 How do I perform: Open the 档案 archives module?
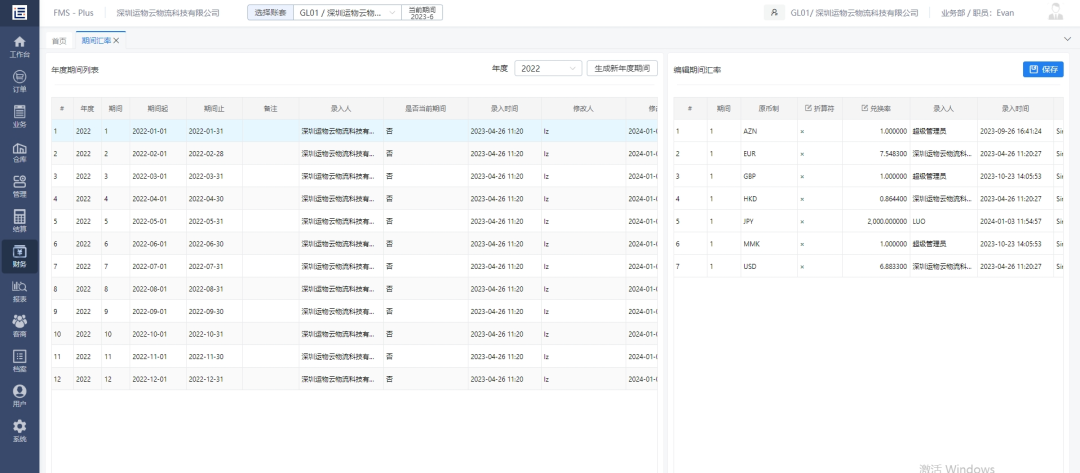coord(19,361)
